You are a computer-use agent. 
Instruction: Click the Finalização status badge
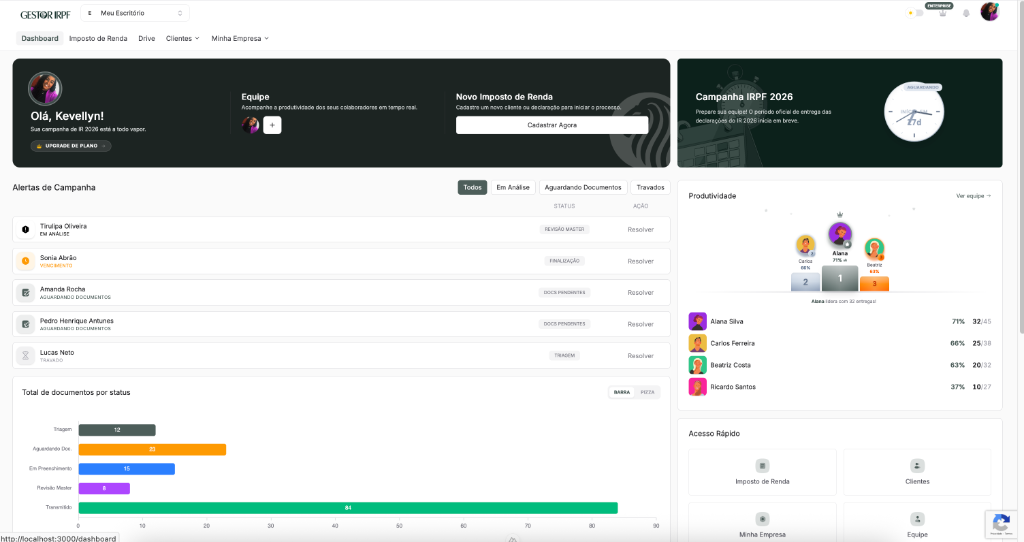564,261
